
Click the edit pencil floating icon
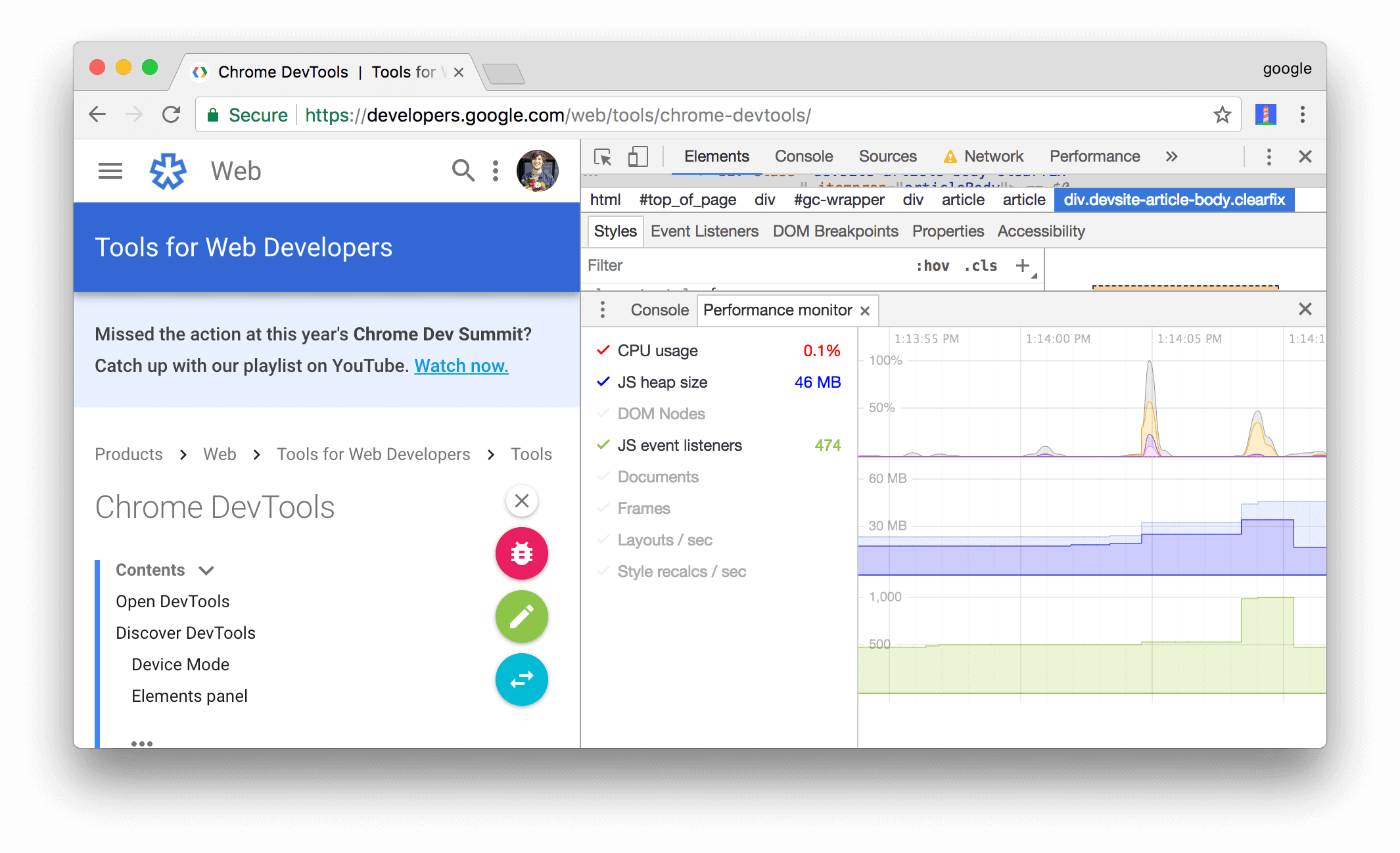click(x=521, y=617)
